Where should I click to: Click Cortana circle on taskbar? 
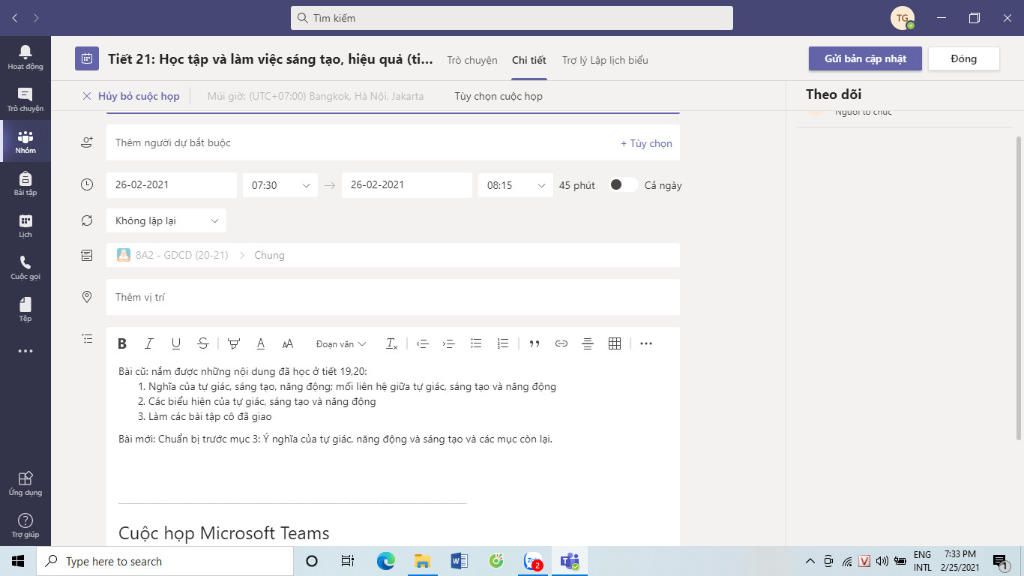312,561
